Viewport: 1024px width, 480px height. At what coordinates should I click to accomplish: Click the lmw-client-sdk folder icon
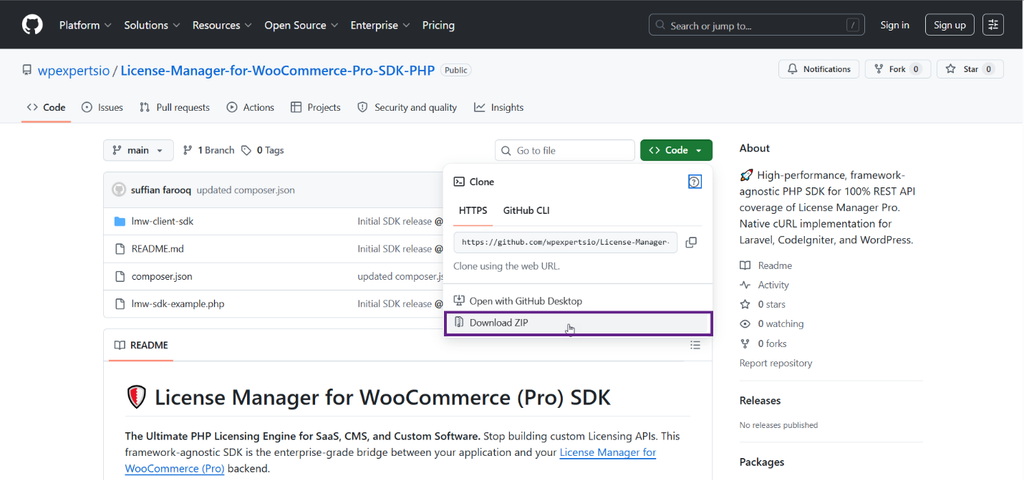tap(120, 221)
